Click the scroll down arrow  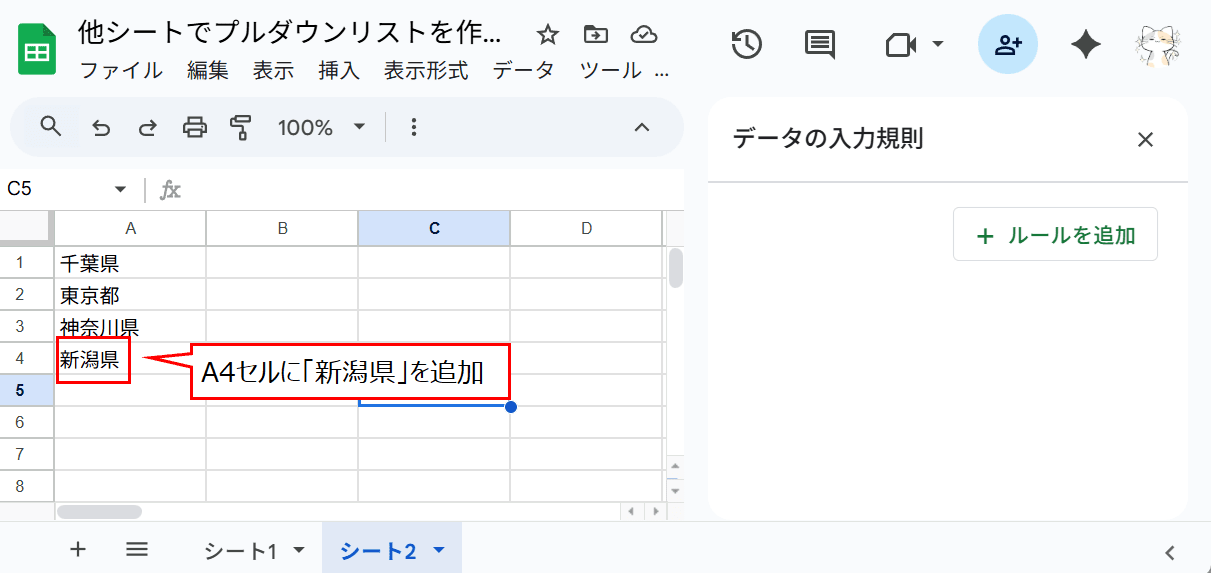675,490
